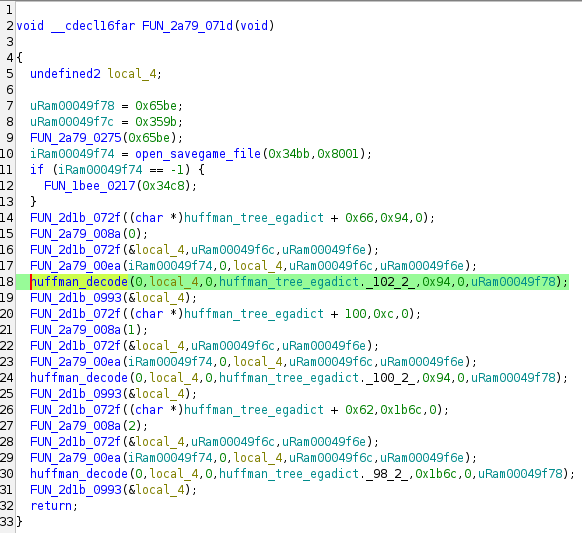
Task: Click the return statement on line 32
Action: tap(51, 506)
